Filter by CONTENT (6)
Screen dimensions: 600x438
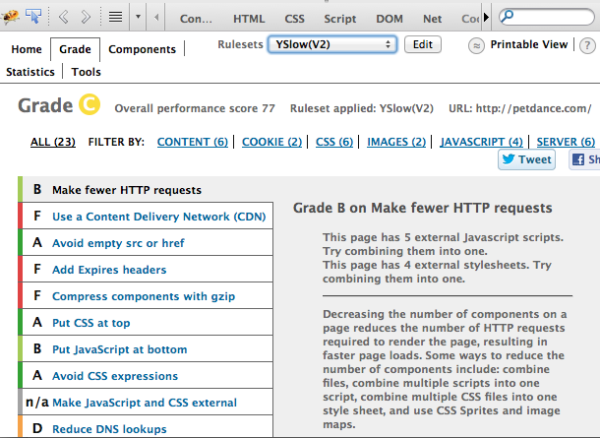pyautogui.click(x=192, y=142)
